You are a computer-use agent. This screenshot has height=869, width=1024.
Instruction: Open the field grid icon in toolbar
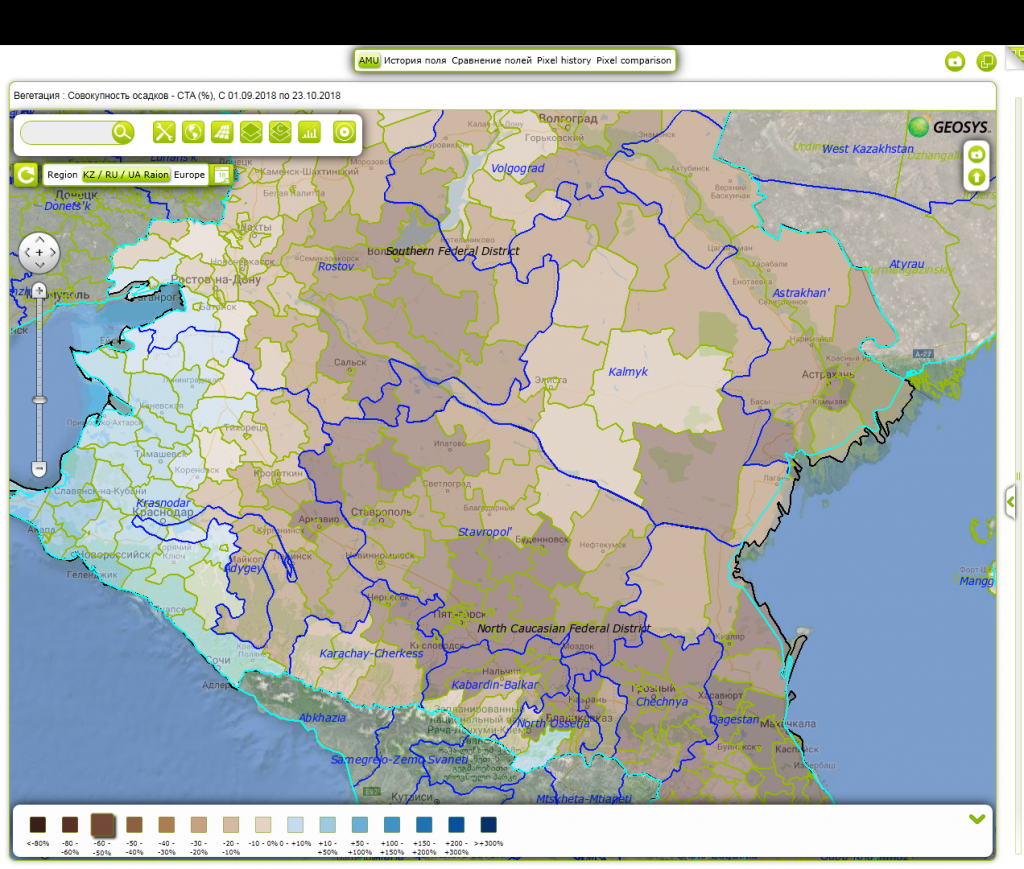[222, 133]
